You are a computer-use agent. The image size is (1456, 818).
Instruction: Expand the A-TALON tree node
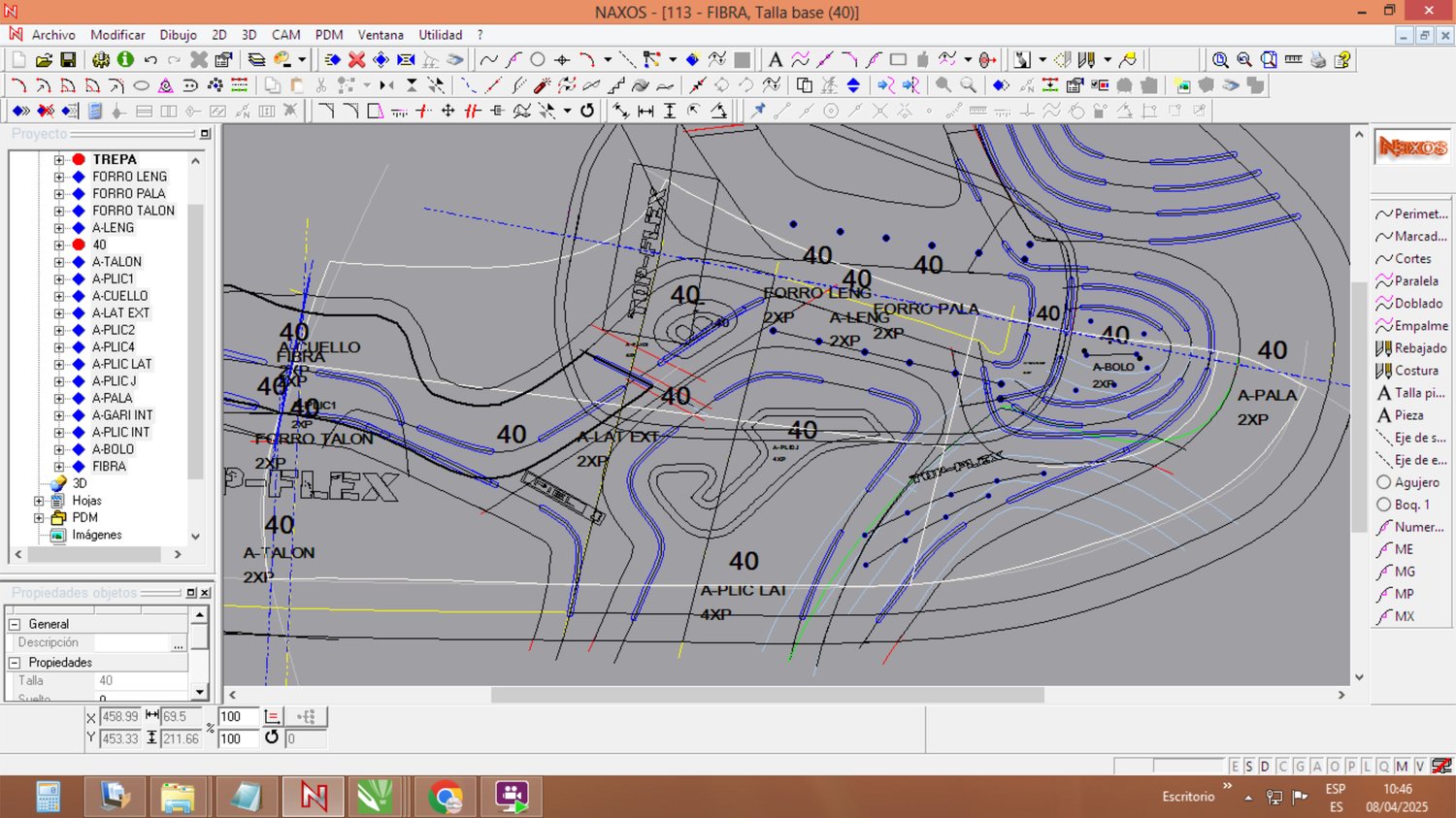[59, 262]
